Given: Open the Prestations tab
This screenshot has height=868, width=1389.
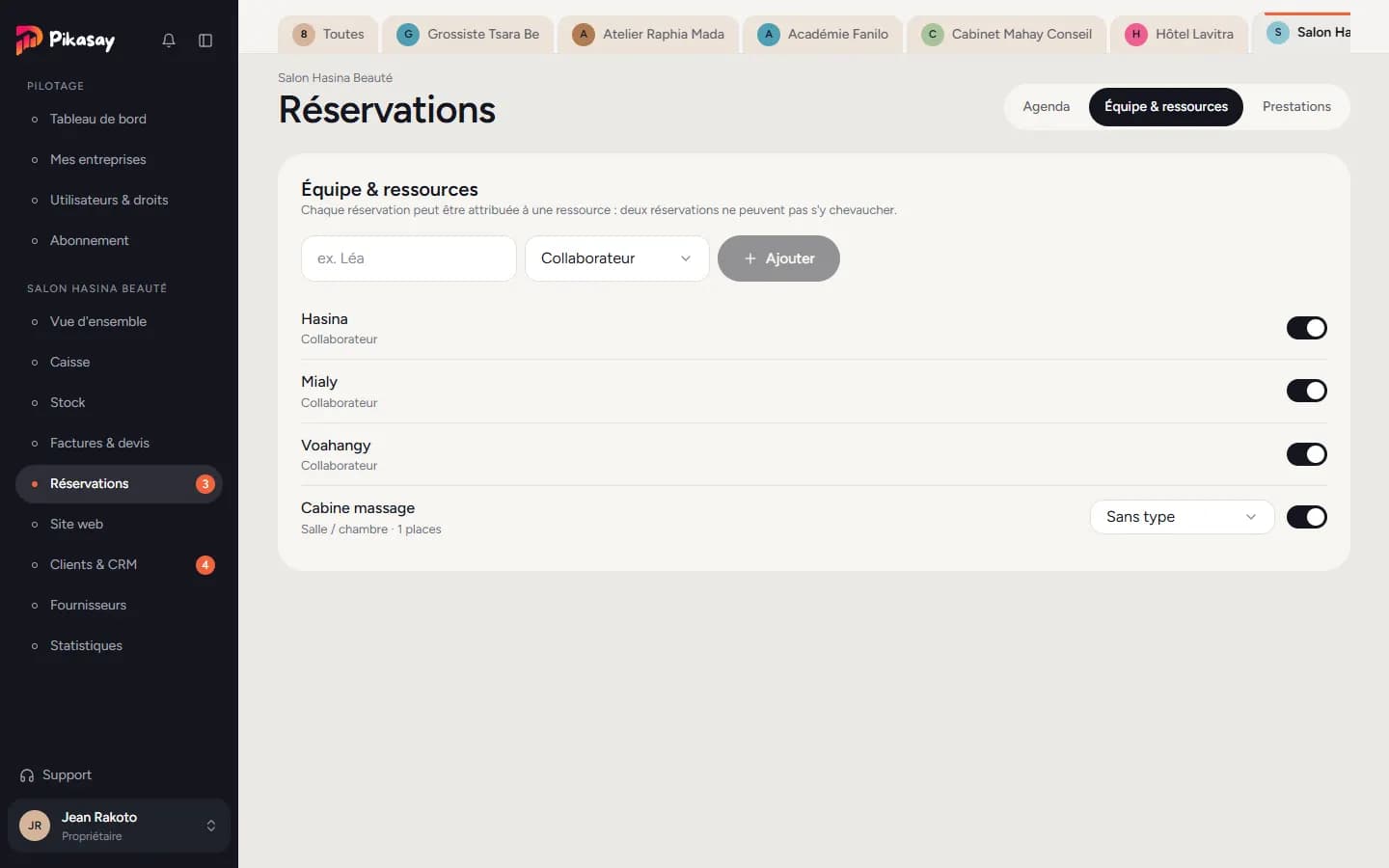Looking at the screenshot, I should tap(1296, 107).
